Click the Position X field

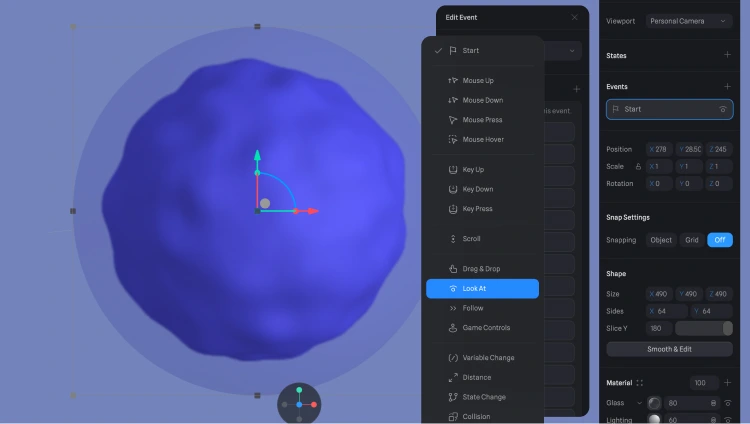(659, 149)
